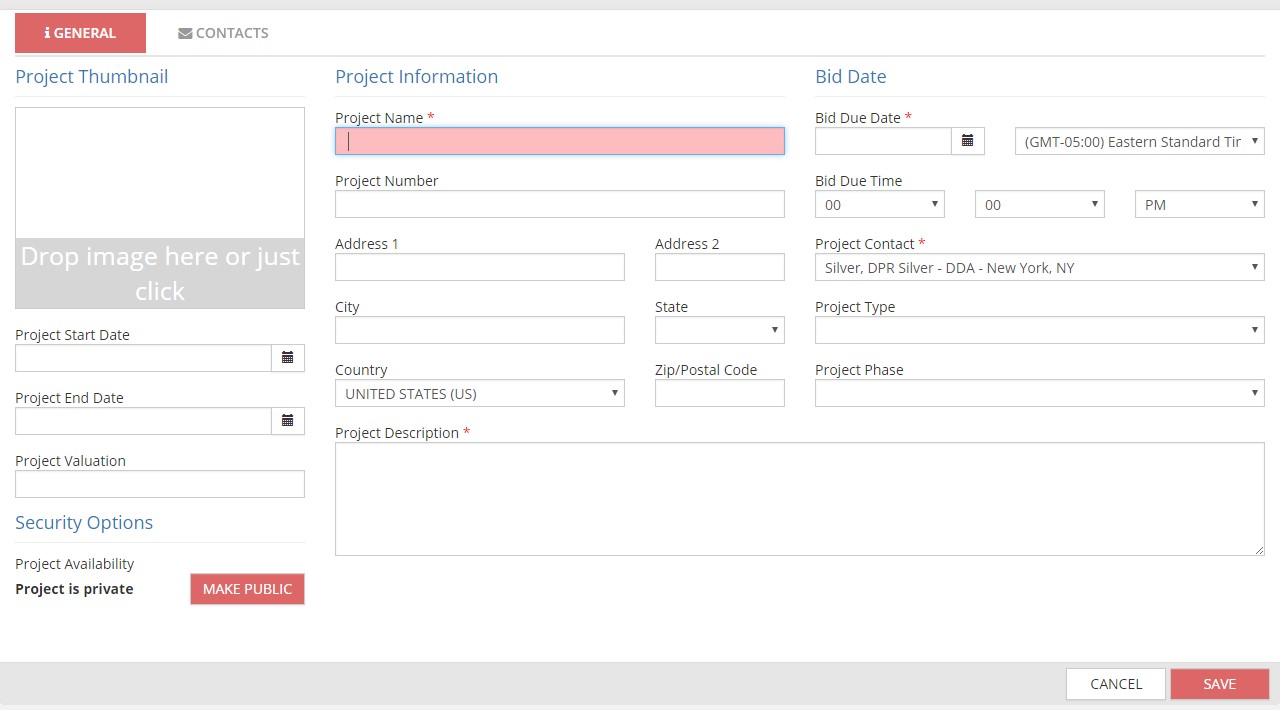The width and height of the screenshot is (1280, 710).
Task: Open the Country dropdown
Action: coord(479,394)
